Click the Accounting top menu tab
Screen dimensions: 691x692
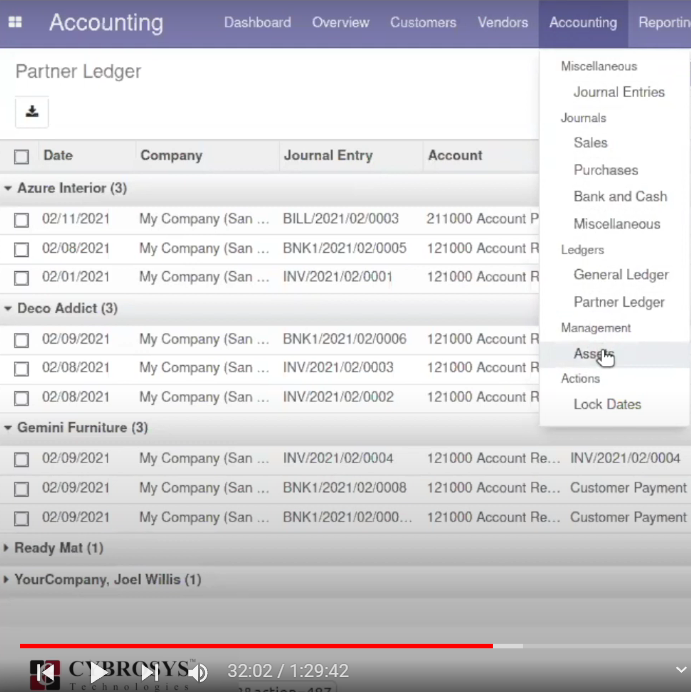coord(583,23)
